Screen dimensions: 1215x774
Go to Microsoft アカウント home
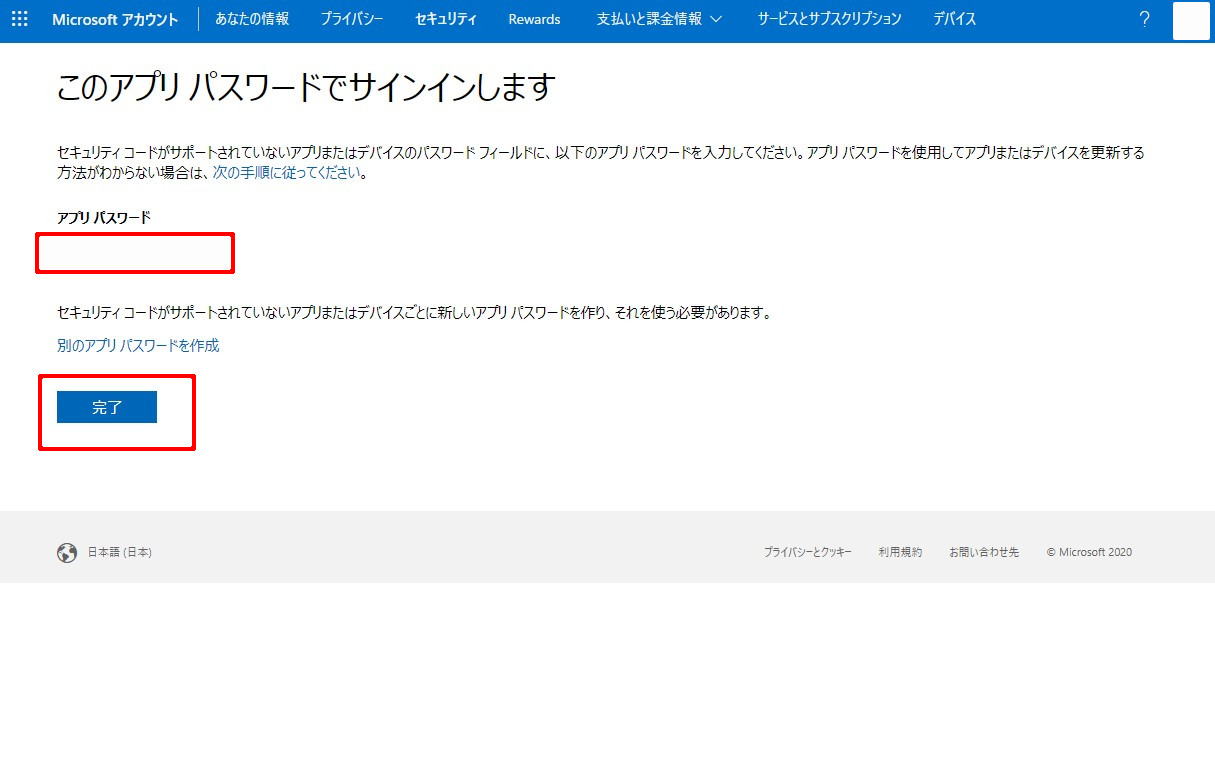(115, 19)
